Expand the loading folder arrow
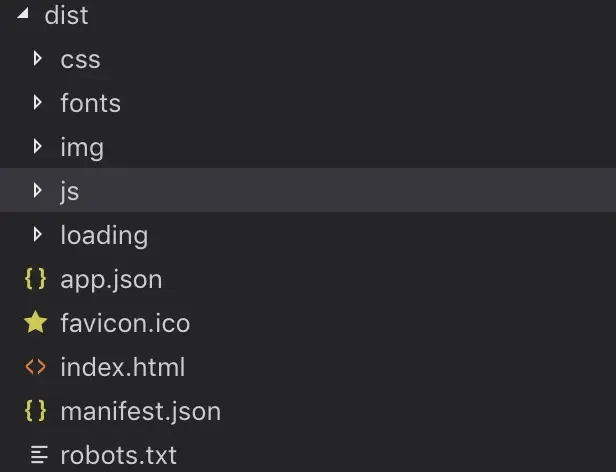The width and height of the screenshot is (616, 472). coord(38,235)
